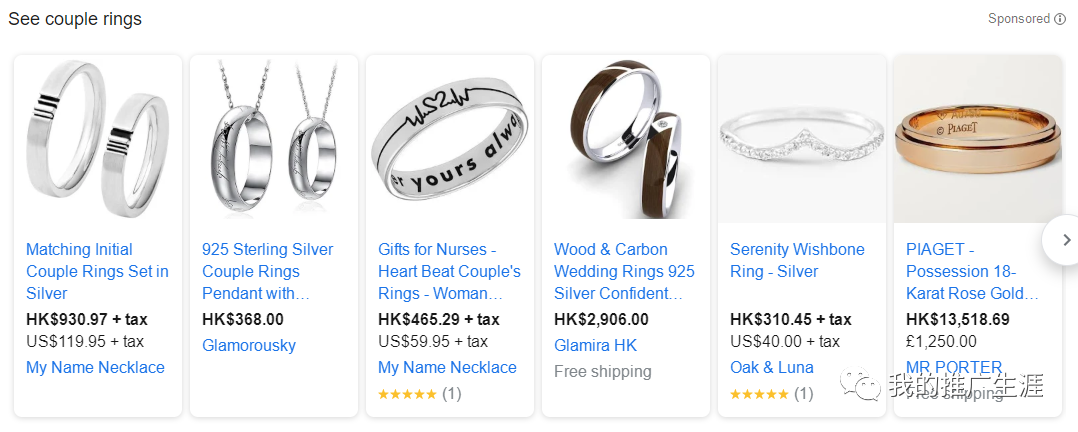View the Heart Beat ring image
Image resolution: width=1078 pixels, height=432 pixels.
[450, 140]
